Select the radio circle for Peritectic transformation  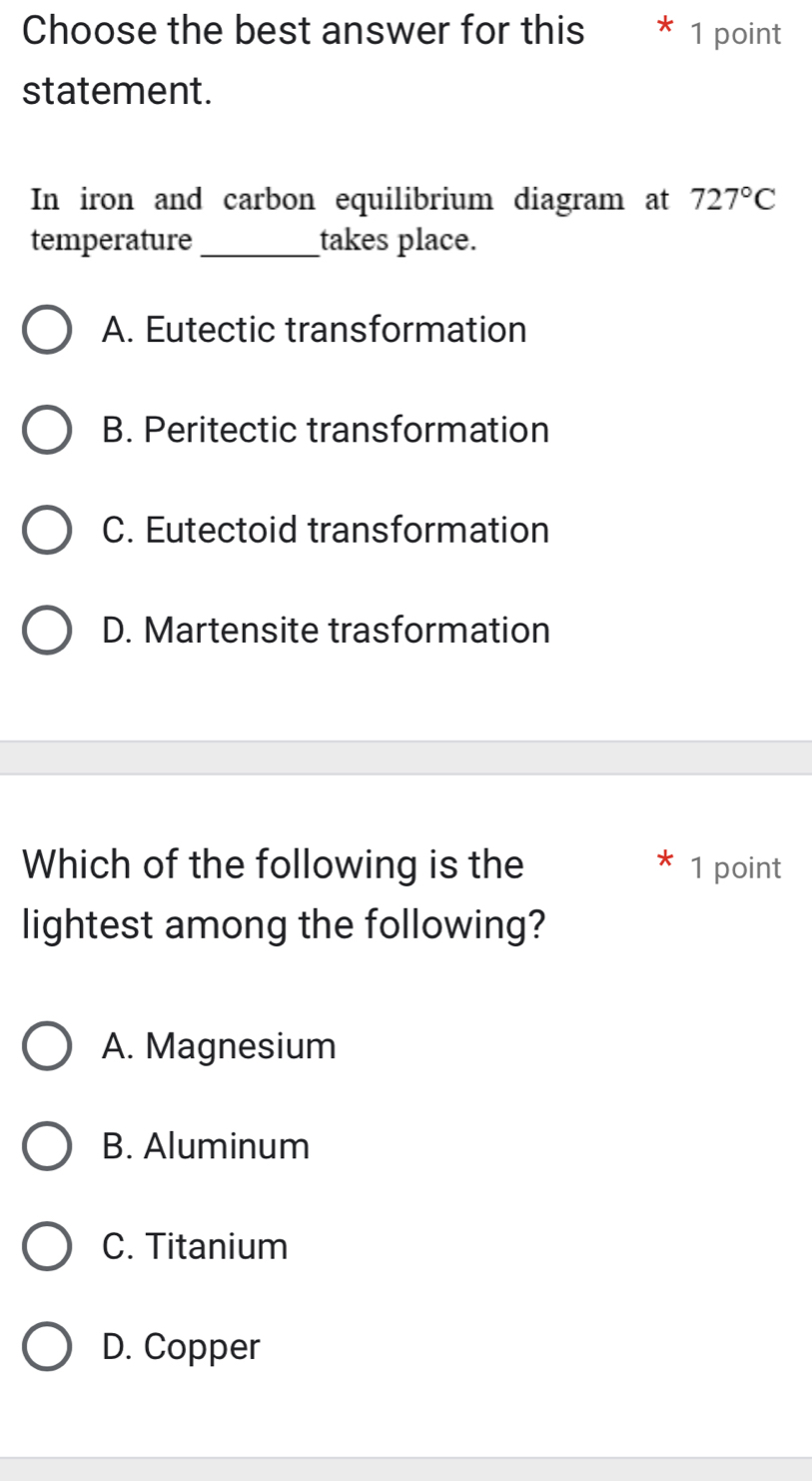(47, 431)
